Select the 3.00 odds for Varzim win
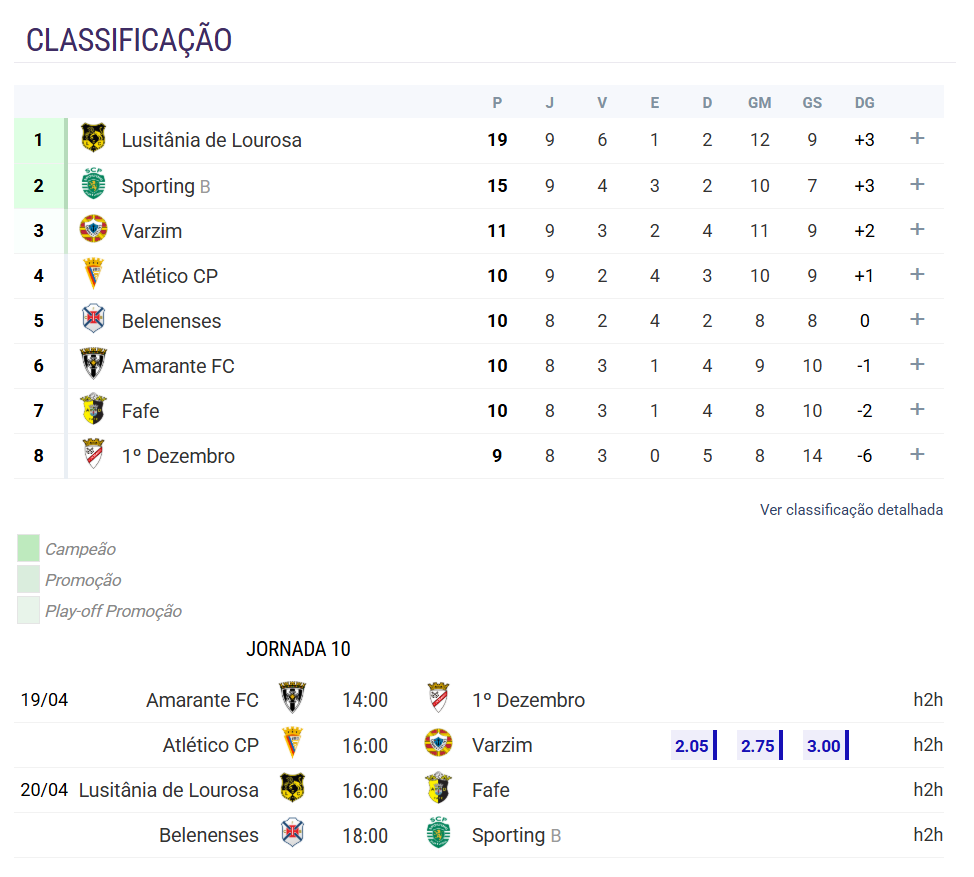 click(826, 745)
